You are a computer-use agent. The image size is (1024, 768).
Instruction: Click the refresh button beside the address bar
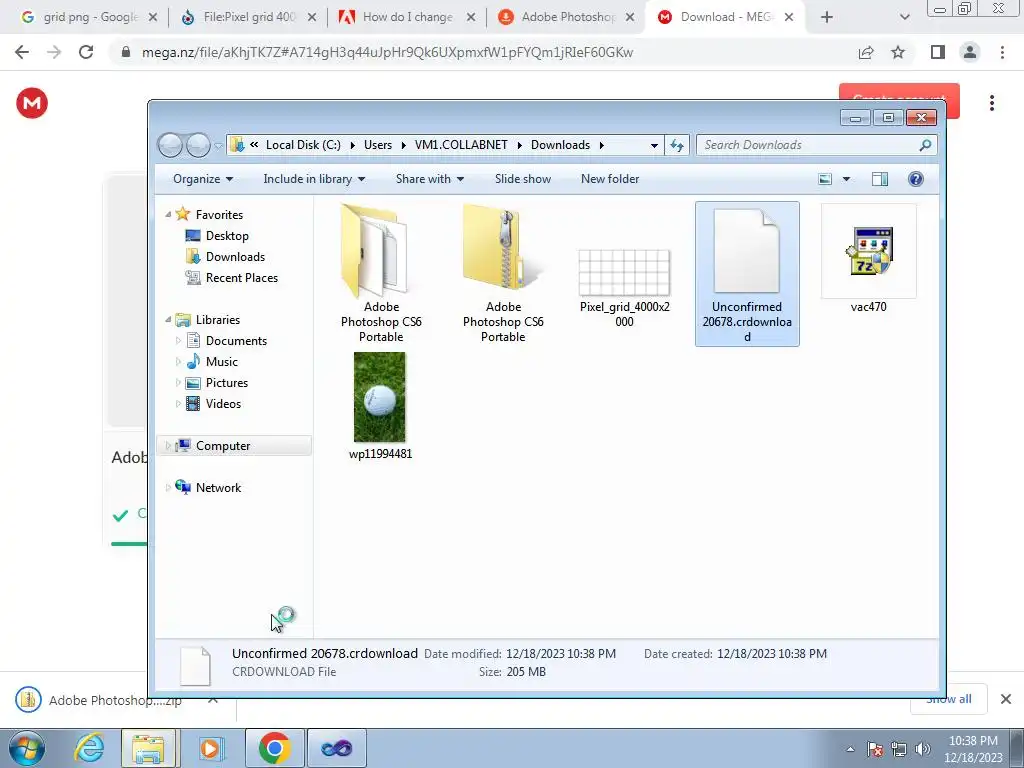(677, 145)
